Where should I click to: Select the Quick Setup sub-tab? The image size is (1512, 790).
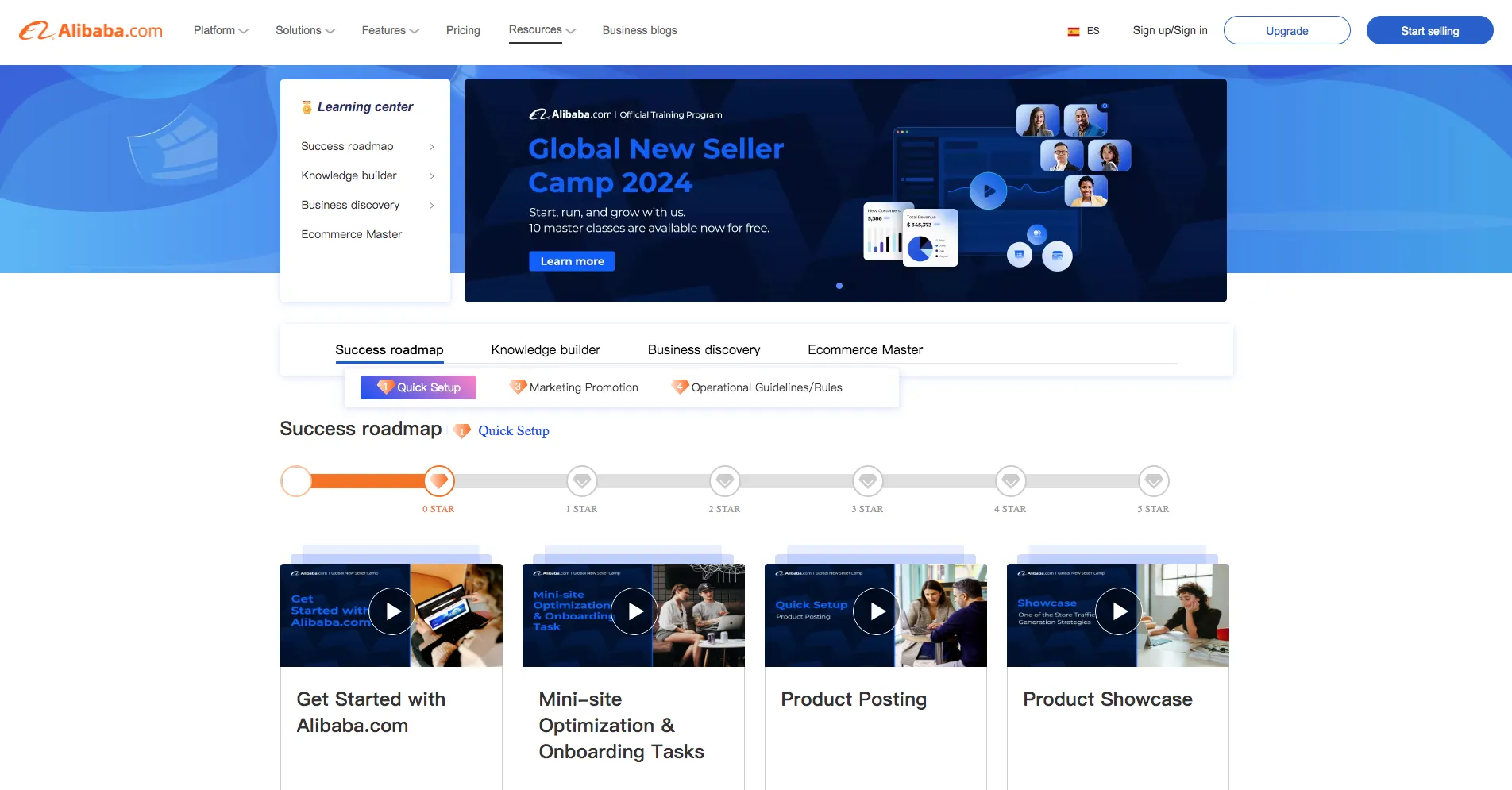pos(418,387)
